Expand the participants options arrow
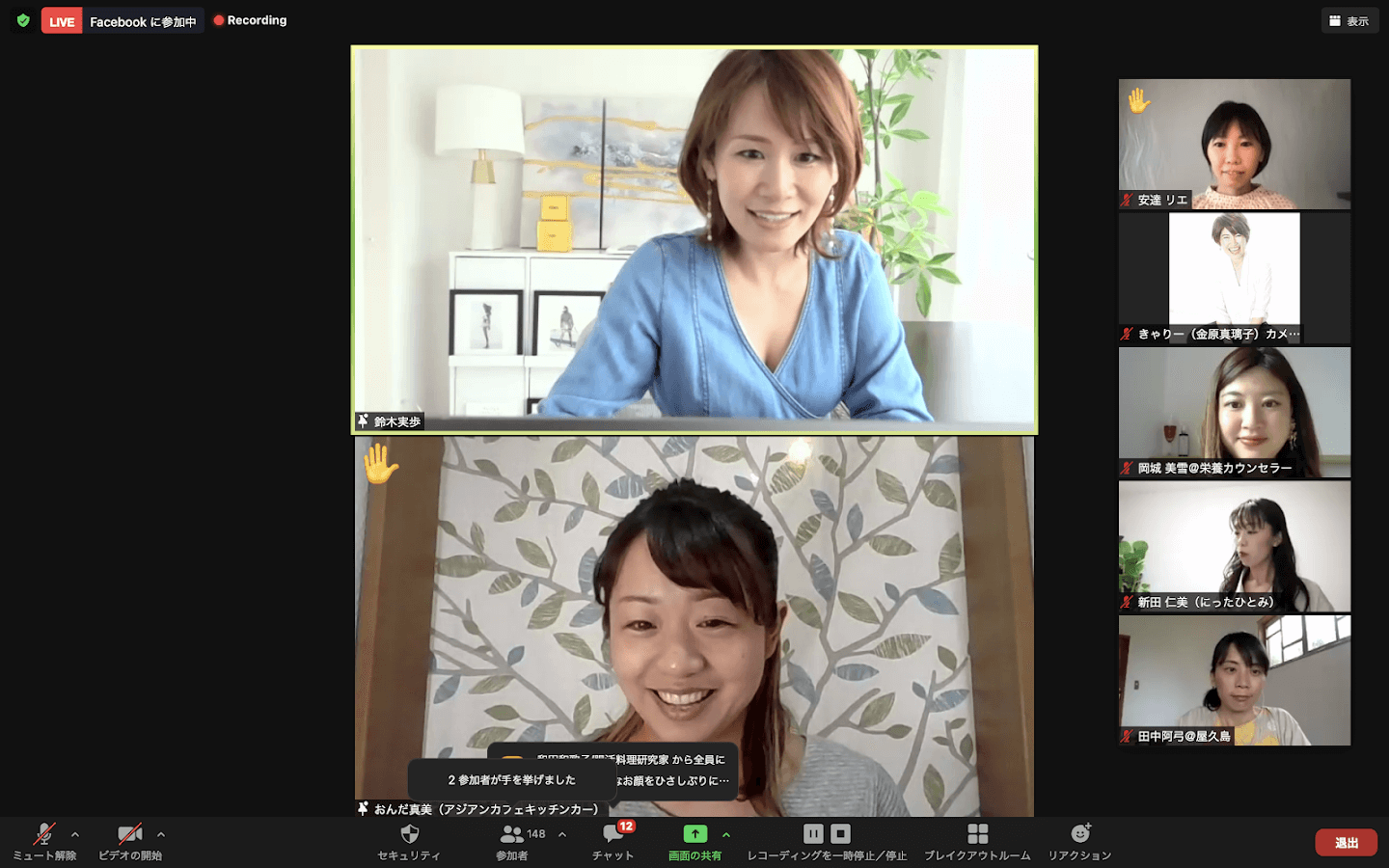The image size is (1389, 868). point(562,834)
